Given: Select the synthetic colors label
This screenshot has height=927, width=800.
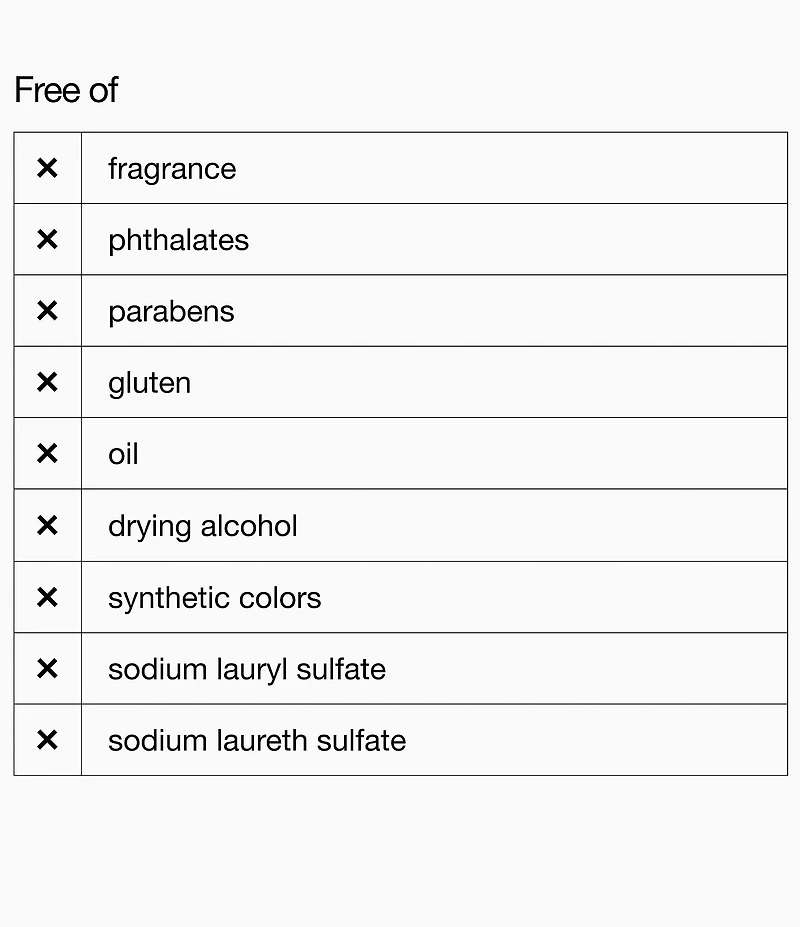Looking at the screenshot, I should coord(214,598).
